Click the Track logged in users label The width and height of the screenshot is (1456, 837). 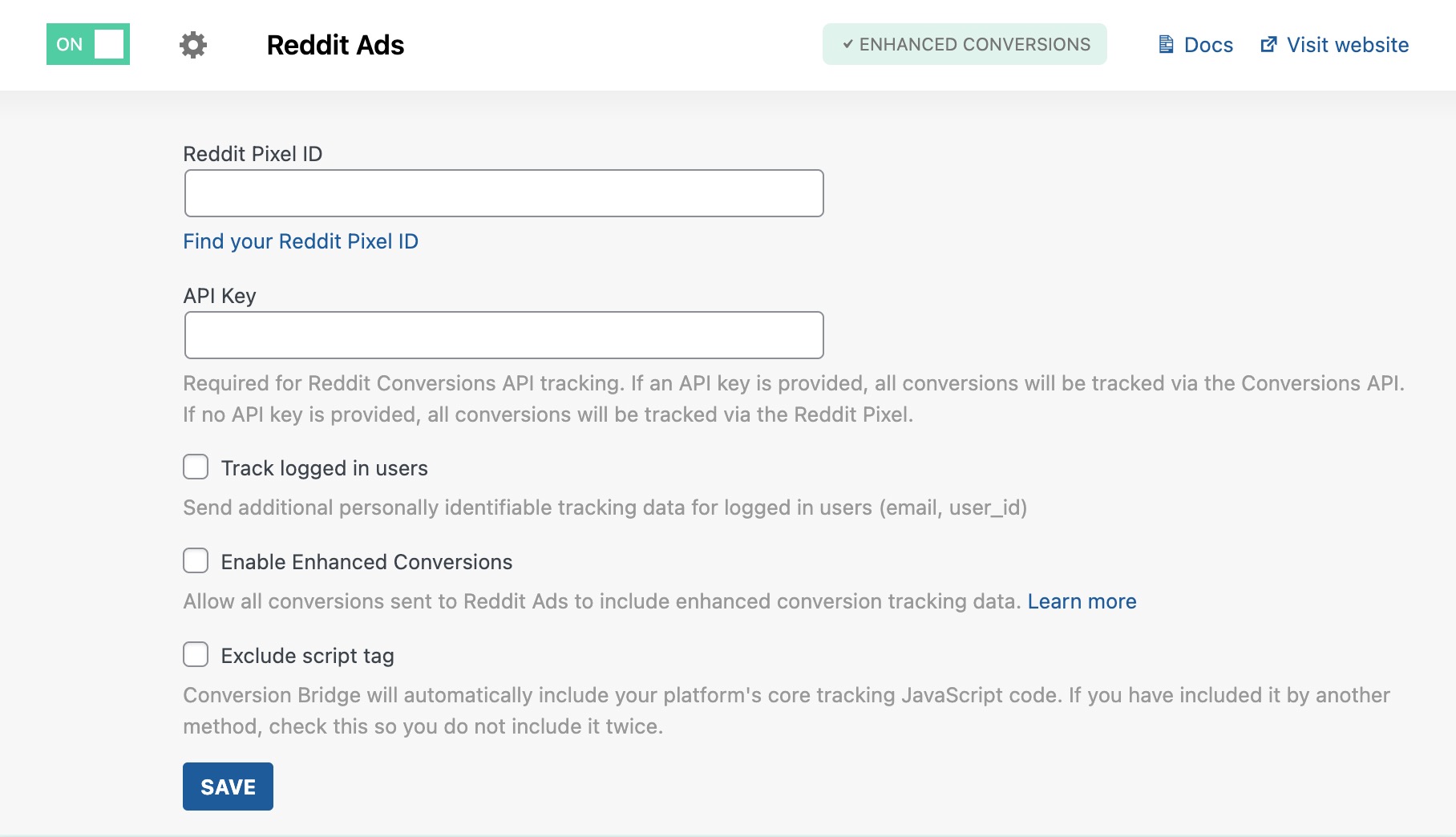click(324, 467)
